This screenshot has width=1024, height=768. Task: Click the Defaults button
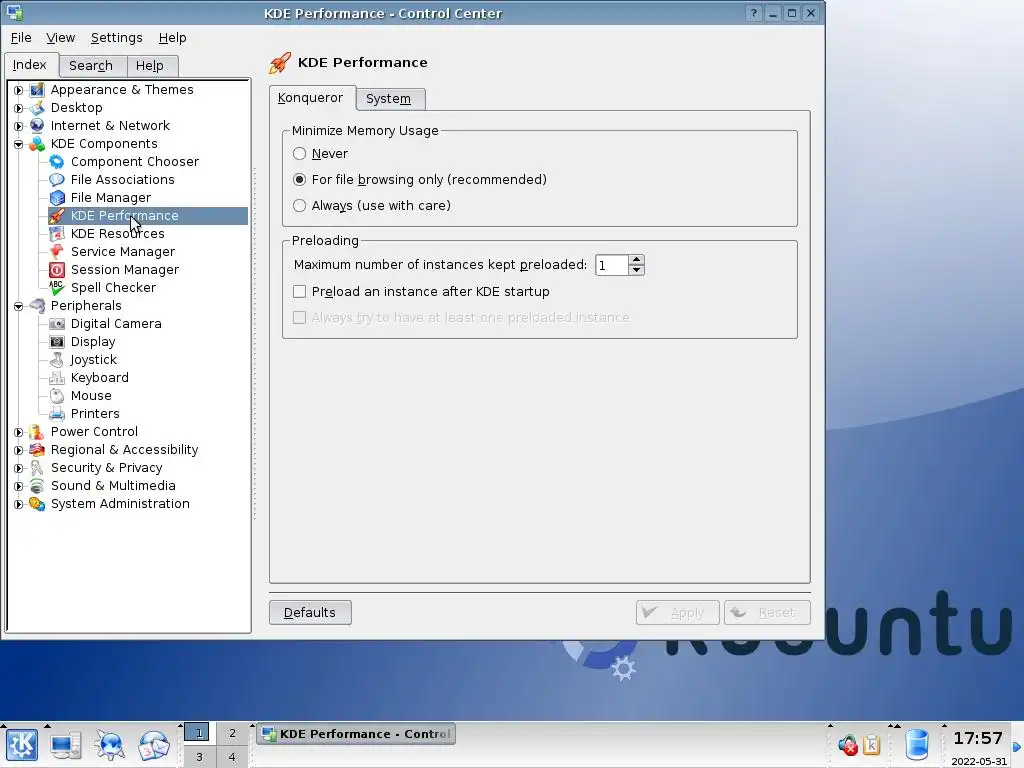coord(310,613)
